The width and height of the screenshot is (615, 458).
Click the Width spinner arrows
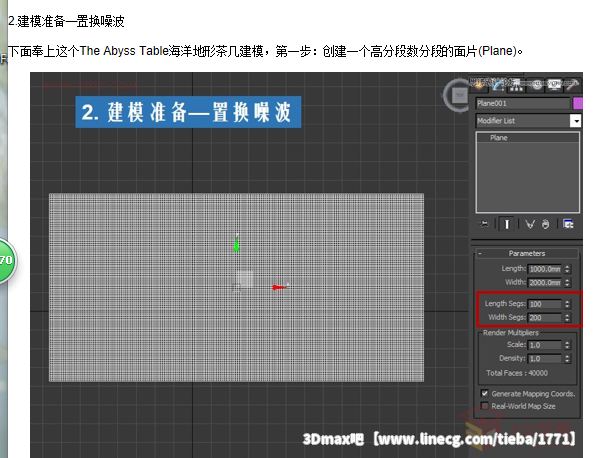point(567,282)
